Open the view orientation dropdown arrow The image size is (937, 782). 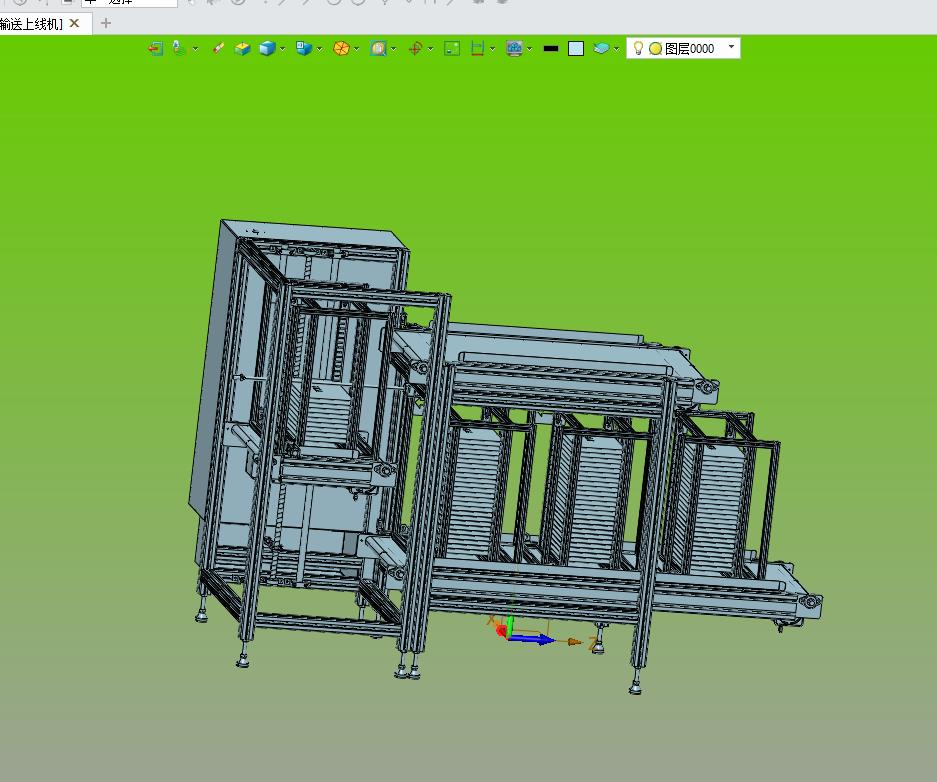[x=320, y=49]
